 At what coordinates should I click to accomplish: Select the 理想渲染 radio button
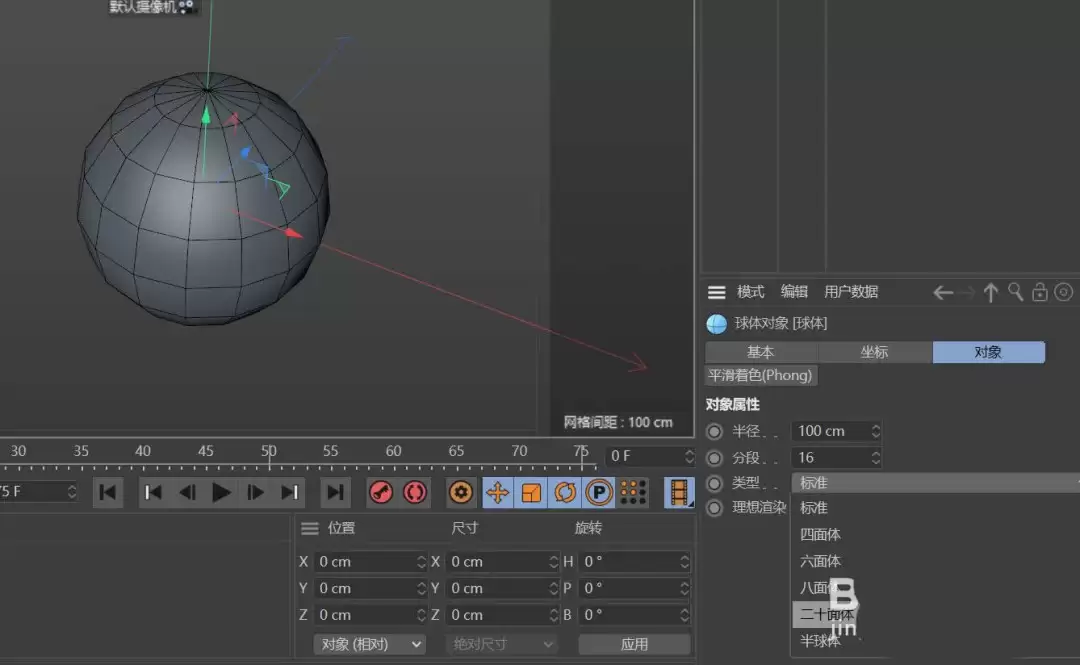pyautogui.click(x=713, y=508)
